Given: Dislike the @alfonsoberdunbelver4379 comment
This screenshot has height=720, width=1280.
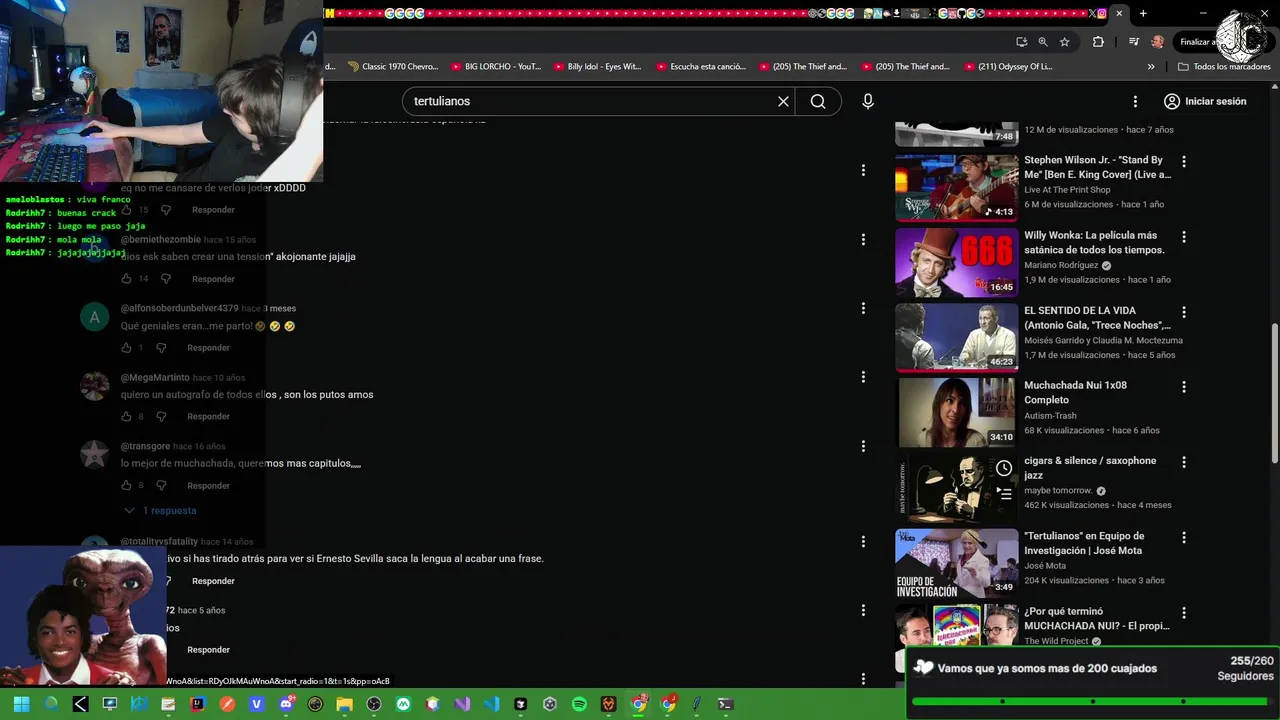Looking at the screenshot, I should [x=162, y=348].
